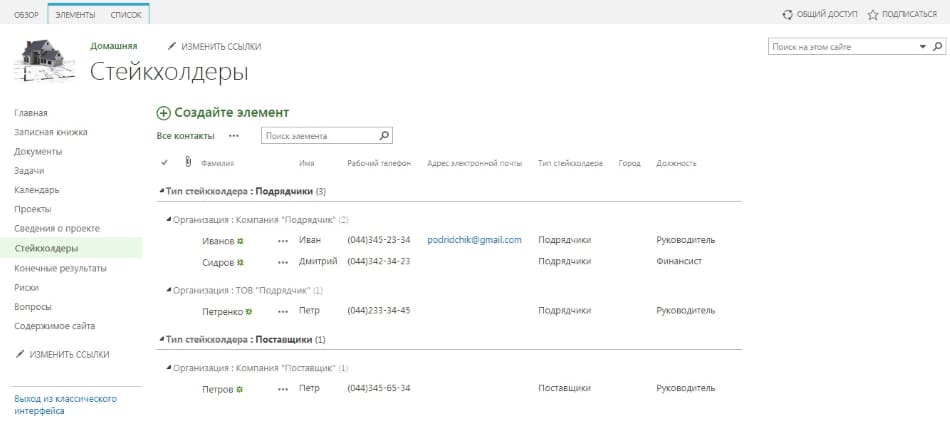Switch to the ОБЗОР ribbon tab

[x=26, y=15]
